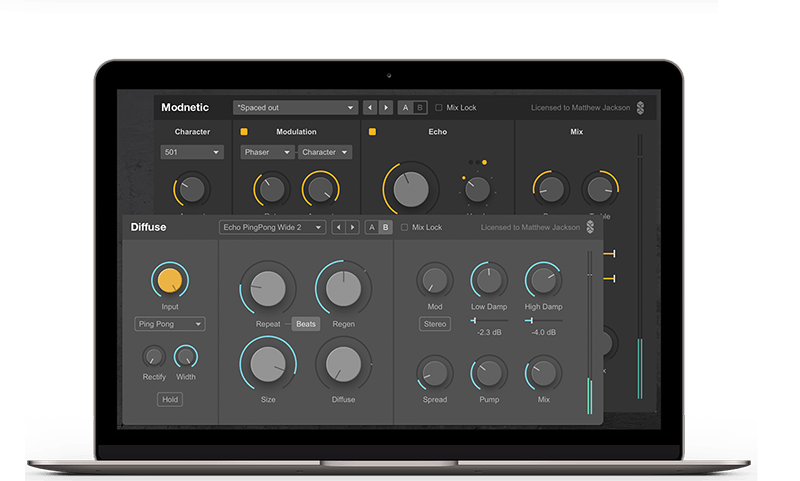The height and width of the screenshot is (481, 800).
Task: Open the Modnetic preset dropdown 'Spaced out'
Action: tap(295, 108)
